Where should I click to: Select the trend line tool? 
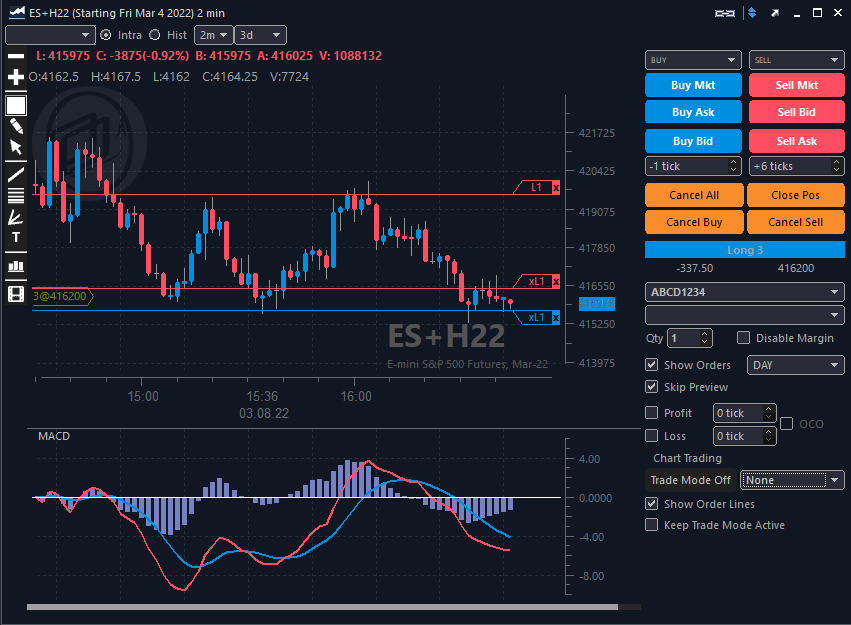coord(16,174)
